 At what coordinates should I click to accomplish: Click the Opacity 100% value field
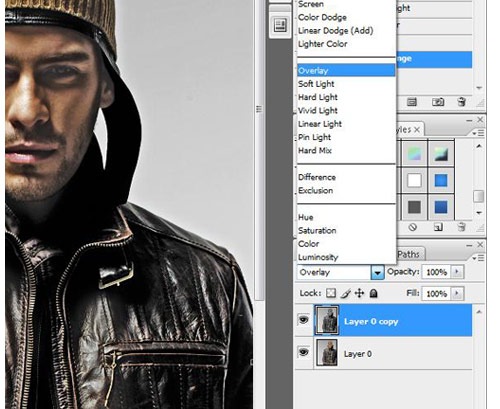(436, 272)
